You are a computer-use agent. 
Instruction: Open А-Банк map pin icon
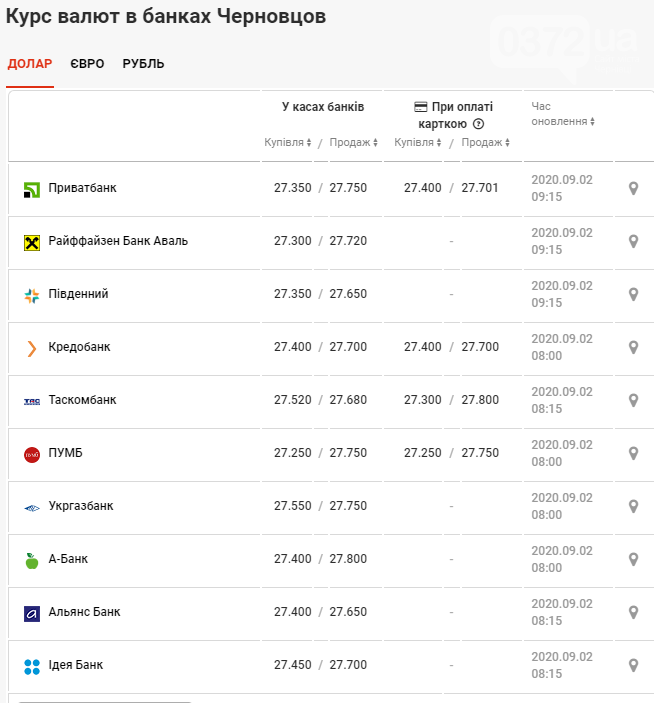[633, 559]
